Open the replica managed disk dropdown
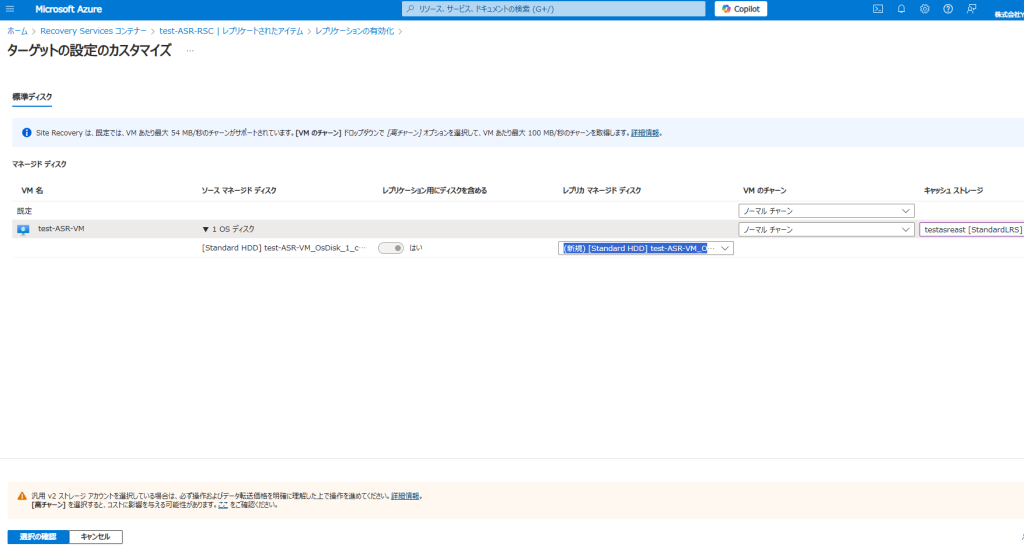The height and width of the screenshot is (547, 1024). [x=646, y=248]
